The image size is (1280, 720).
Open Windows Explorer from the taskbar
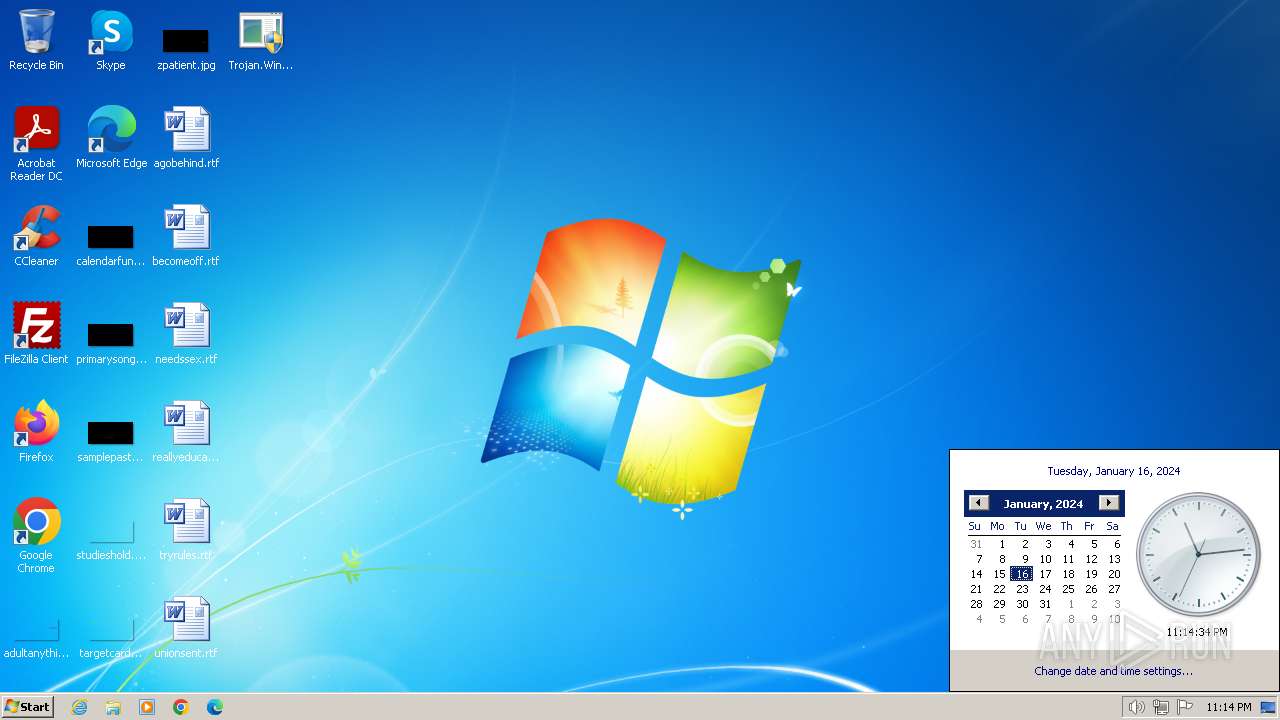[113, 707]
